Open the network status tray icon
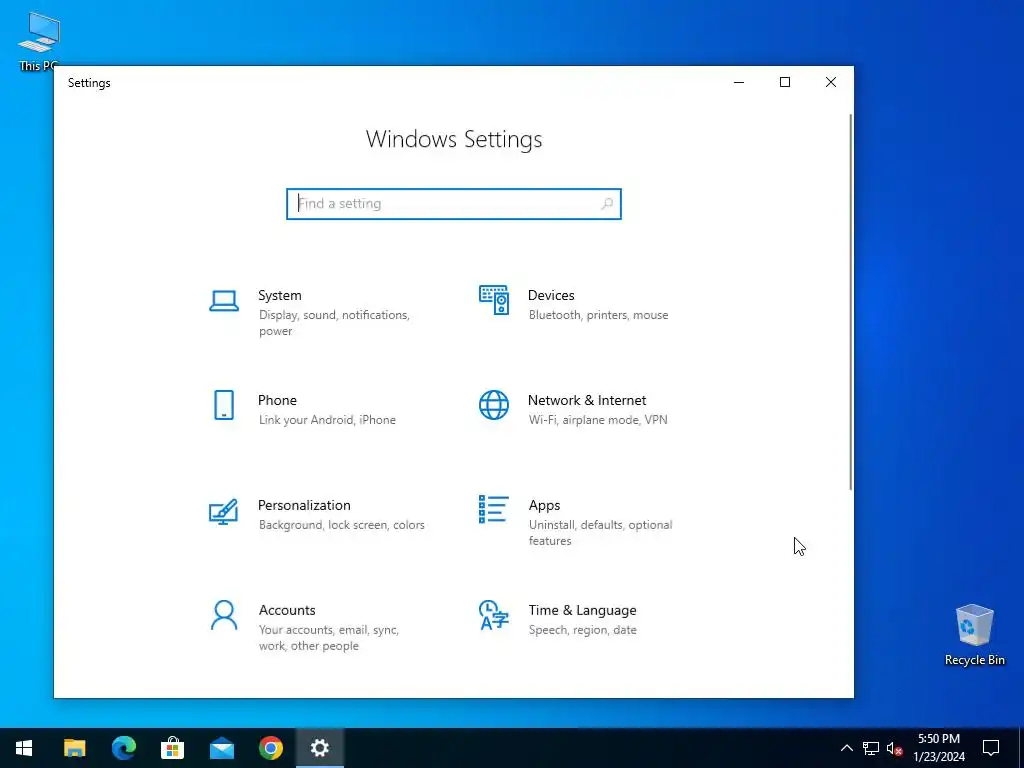The image size is (1024, 768). 871,748
